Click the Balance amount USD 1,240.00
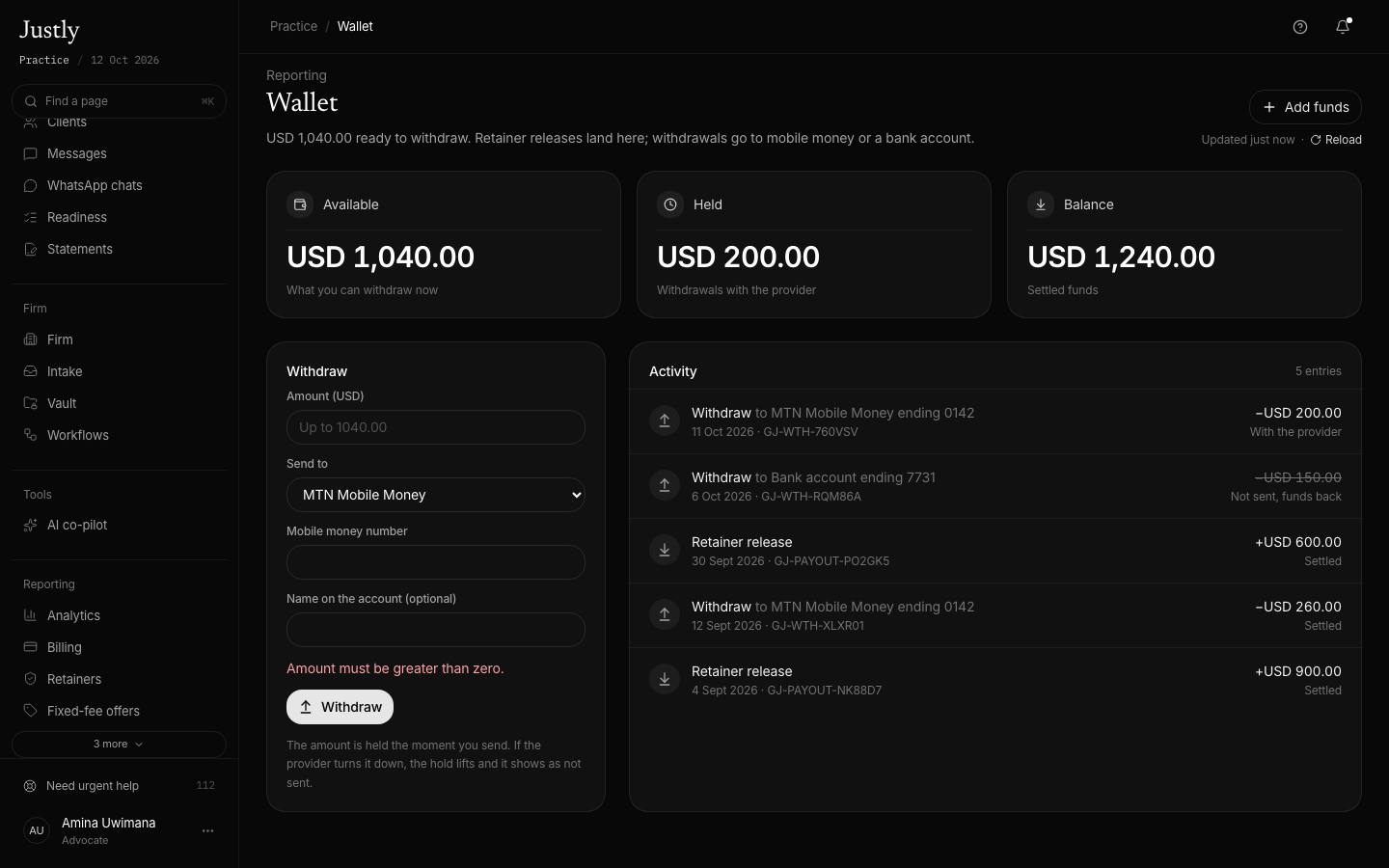1389x868 pixels. 1121,257
